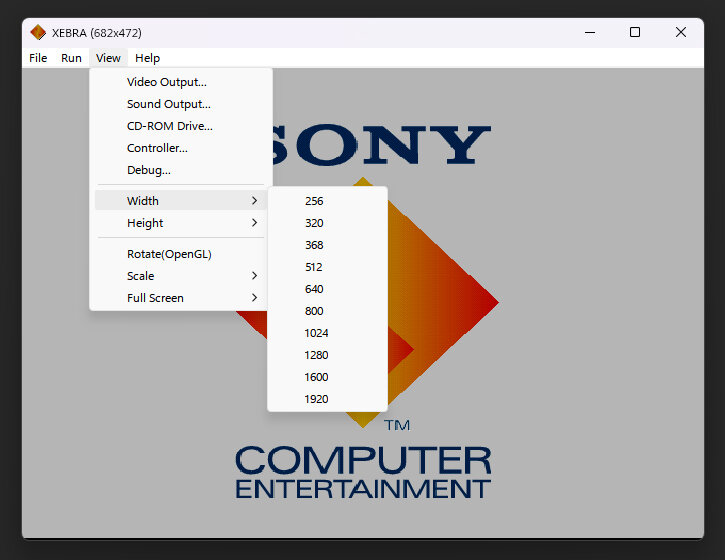The height and width of the screenshot is (560, 725).
Task: Select Rotate(OpenGL) option
Action: point(180,254)
